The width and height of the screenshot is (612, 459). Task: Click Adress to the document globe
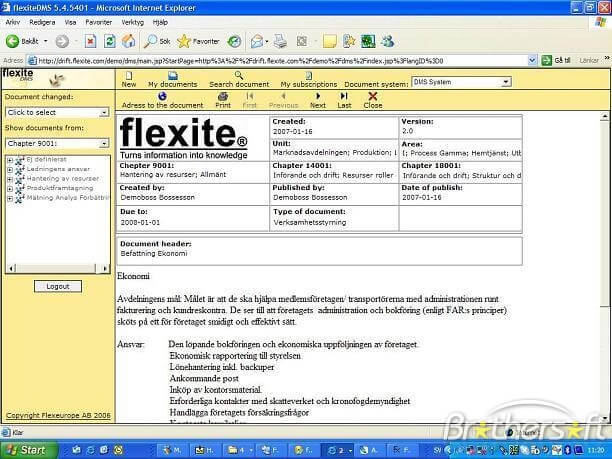(162, 100)
